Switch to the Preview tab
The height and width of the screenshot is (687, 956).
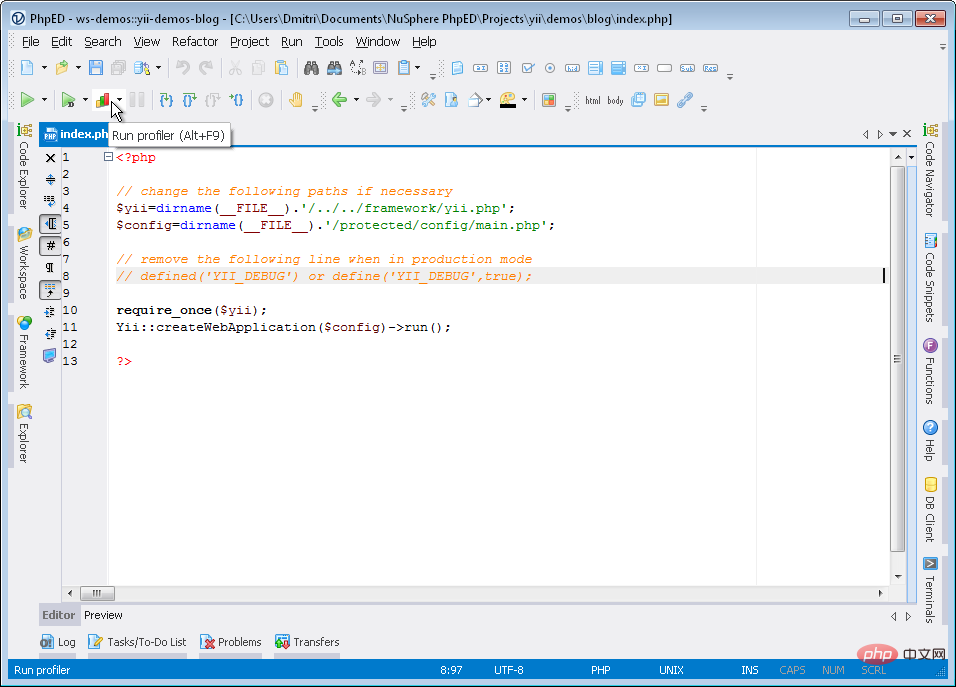click(103, 615)
